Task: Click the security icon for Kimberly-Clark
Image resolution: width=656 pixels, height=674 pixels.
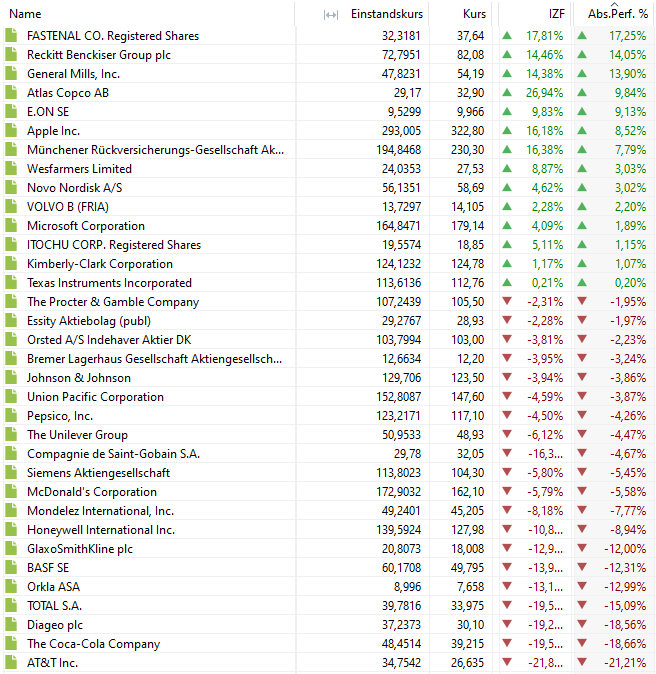Action: click(11, 263)
